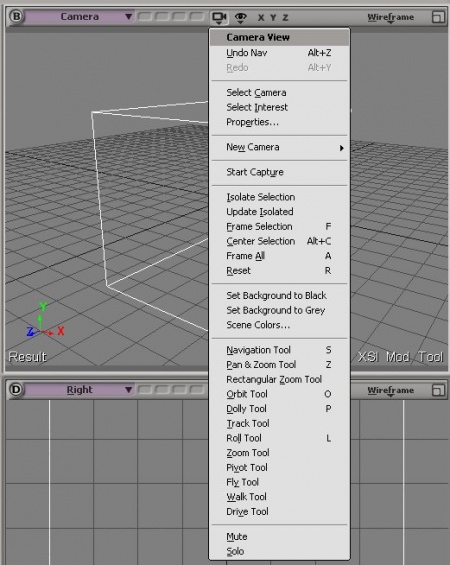Select Orbit Tool from the menu
The image size is (450, 565).
(x=279, y=394)
